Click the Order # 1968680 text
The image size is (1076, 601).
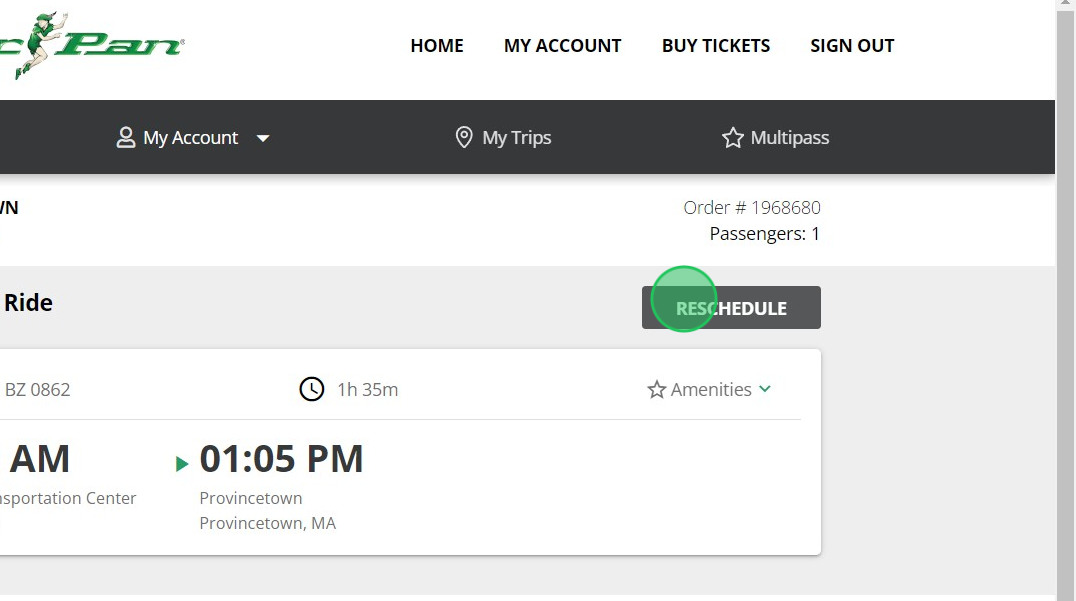click(x=752, y=207)
